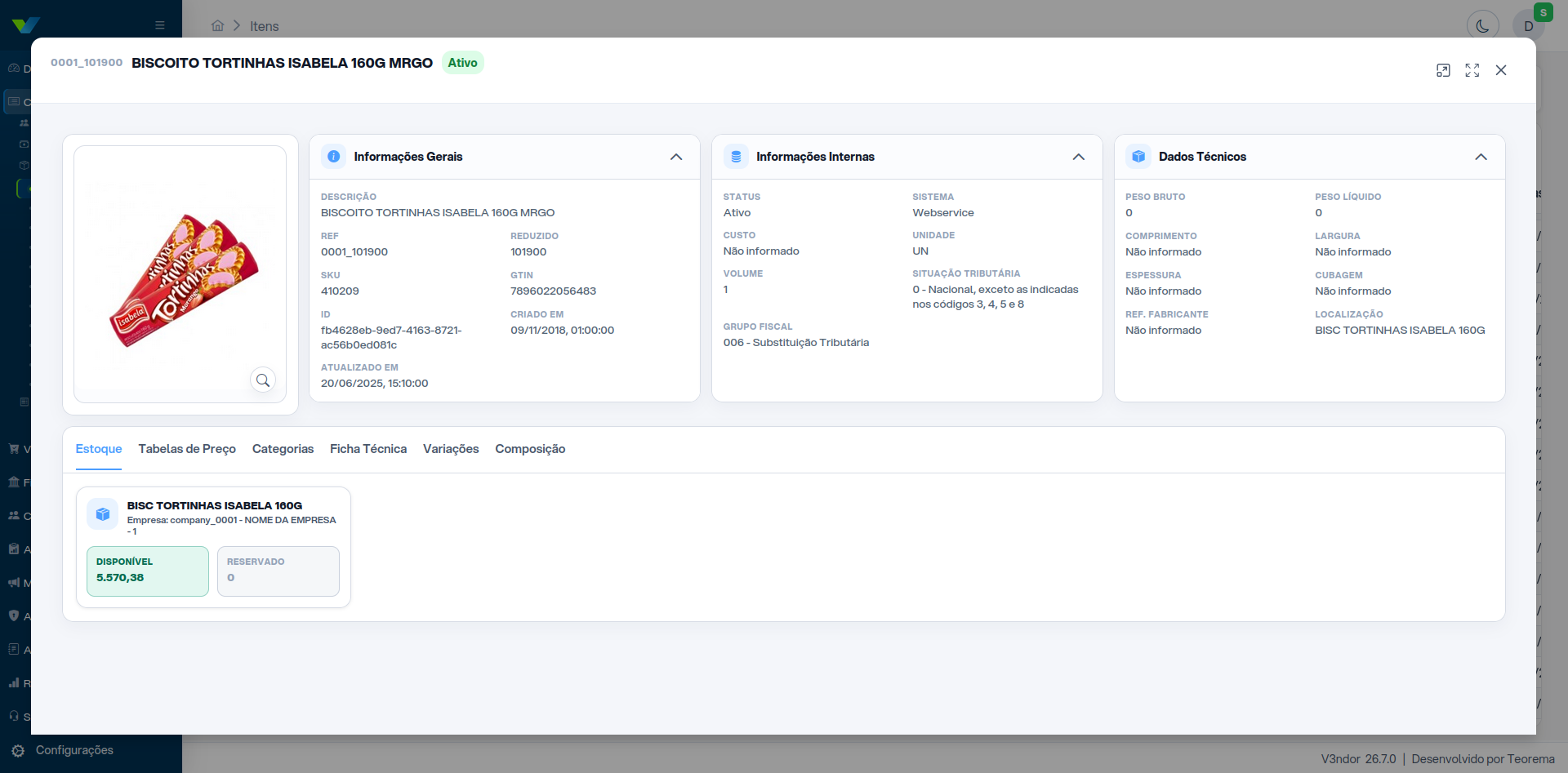The width and height of the screenshot is (1568, 773).
Task: Open the sidebar dashboard gauge icon
Action: point(14,69)
